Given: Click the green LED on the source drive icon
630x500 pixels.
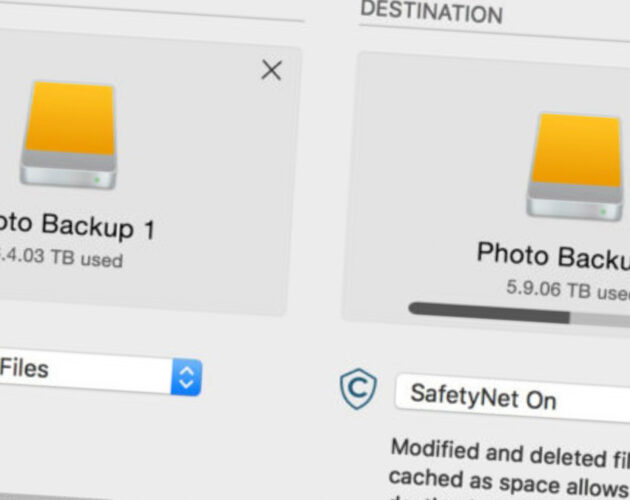Looking at the screenshot, I should point(96,180).
